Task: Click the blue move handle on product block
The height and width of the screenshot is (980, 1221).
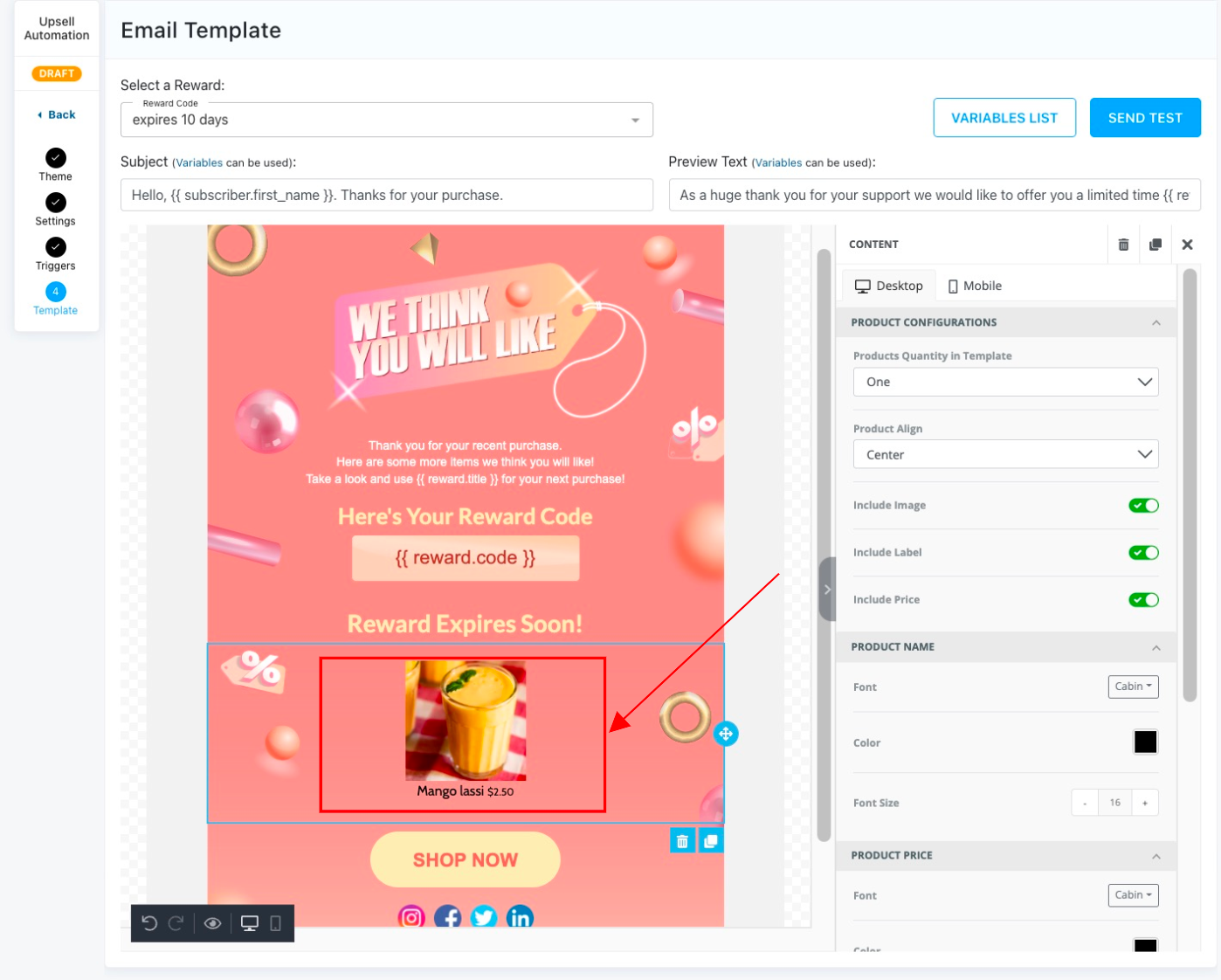Action: click(726, 734)
